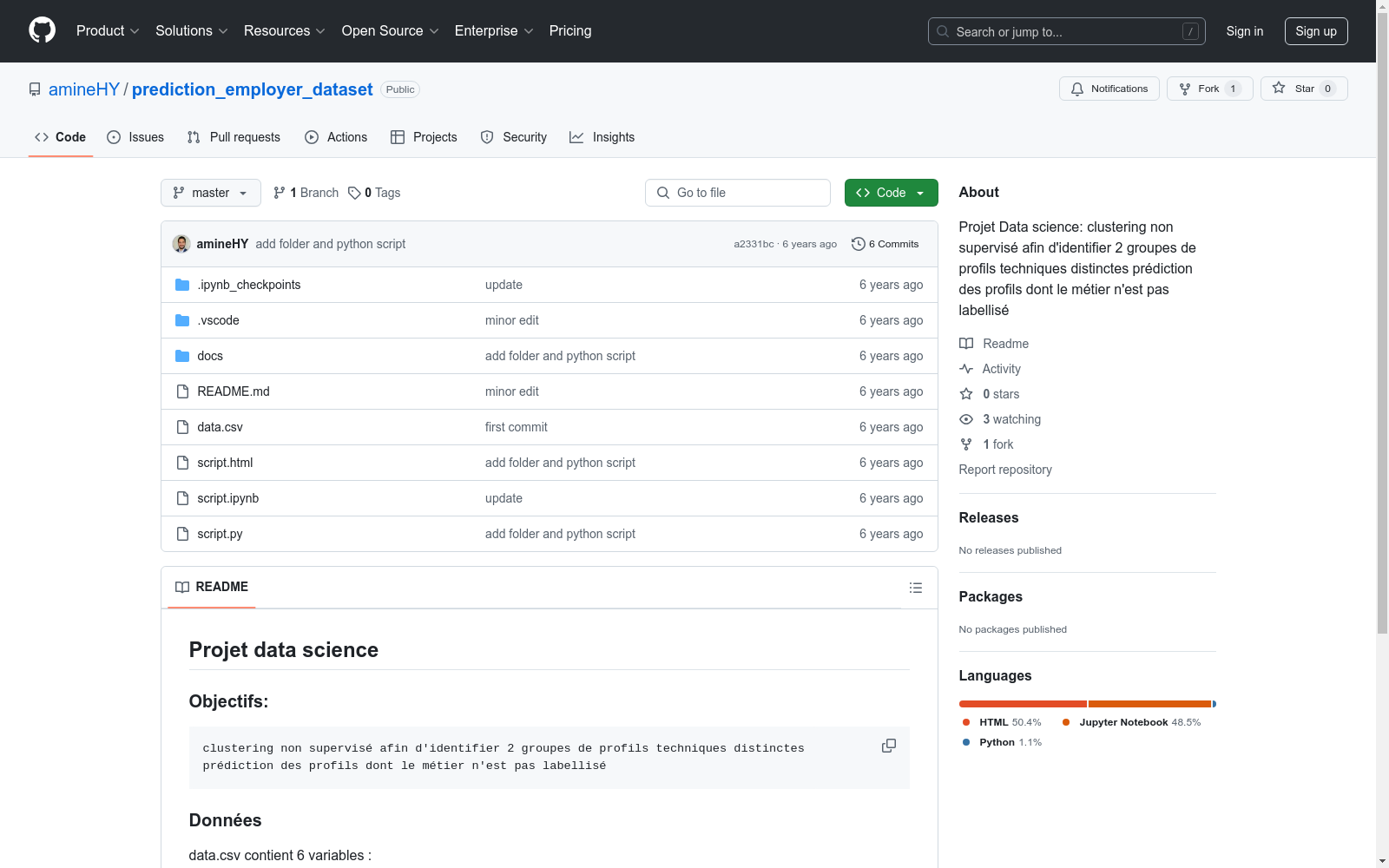Click the .ipynb_checkpoints folder icon
This screenshot has height=868, width=1389.
tap(182, 285)
